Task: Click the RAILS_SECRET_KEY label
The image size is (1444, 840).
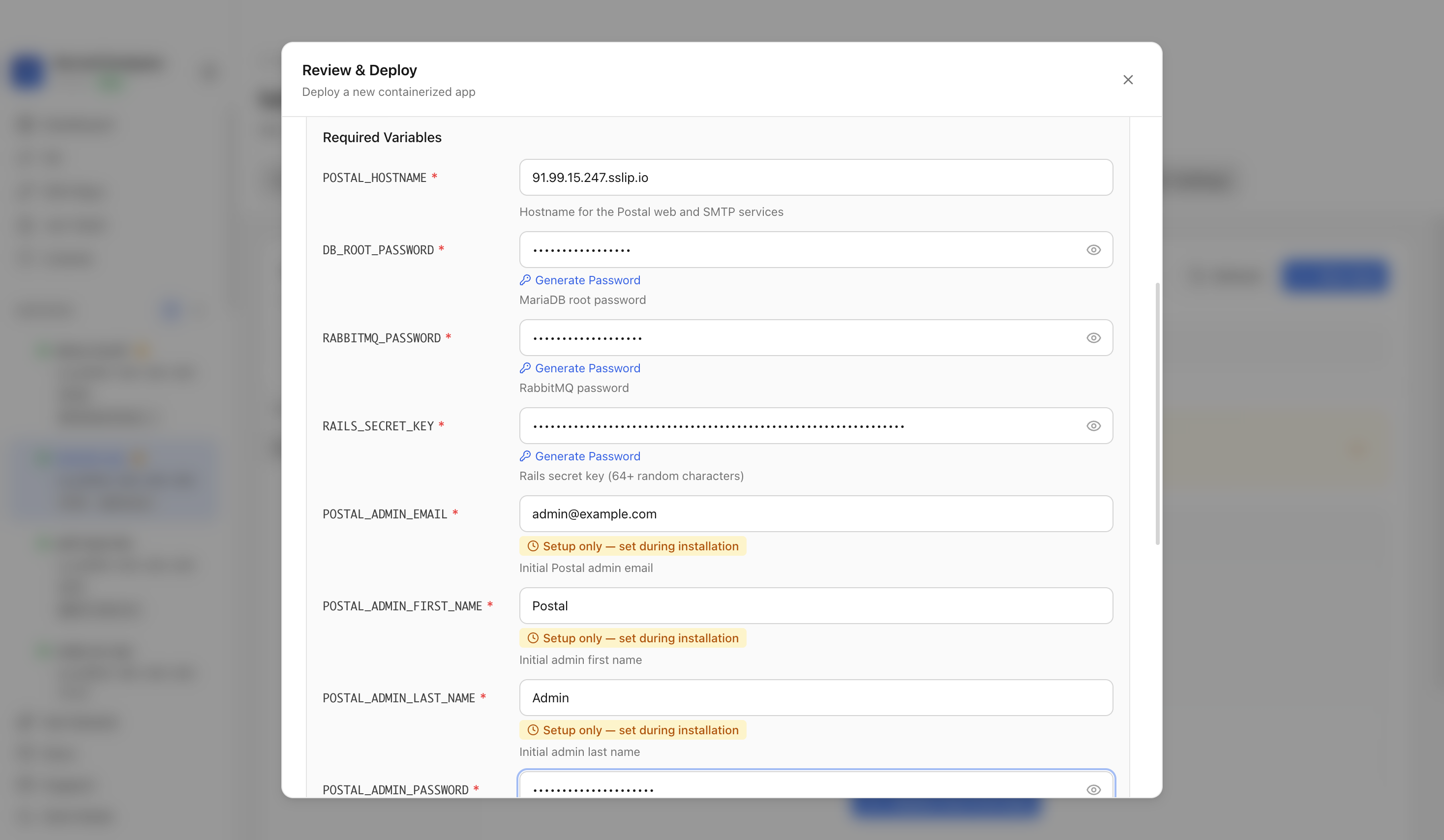Action: pyautogui.click(x=378, y=426)
